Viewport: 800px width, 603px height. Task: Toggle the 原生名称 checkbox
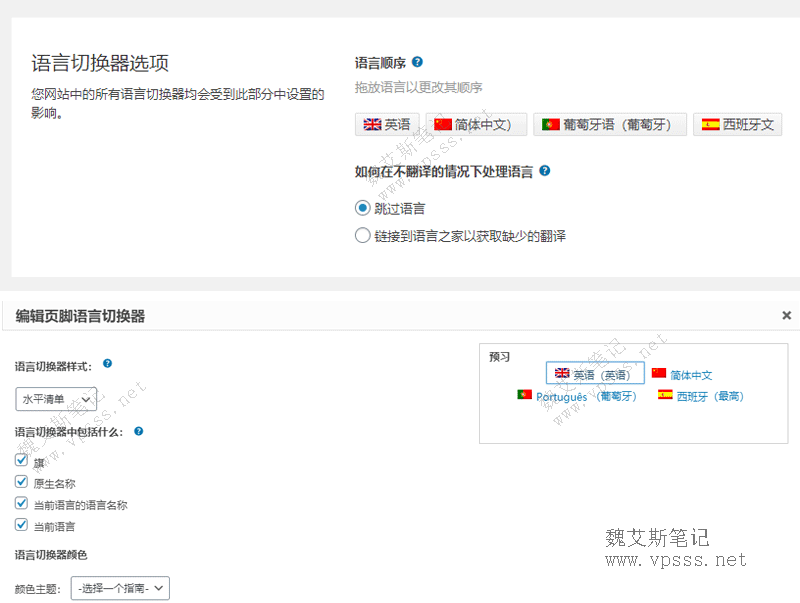(x=21, y=482)
